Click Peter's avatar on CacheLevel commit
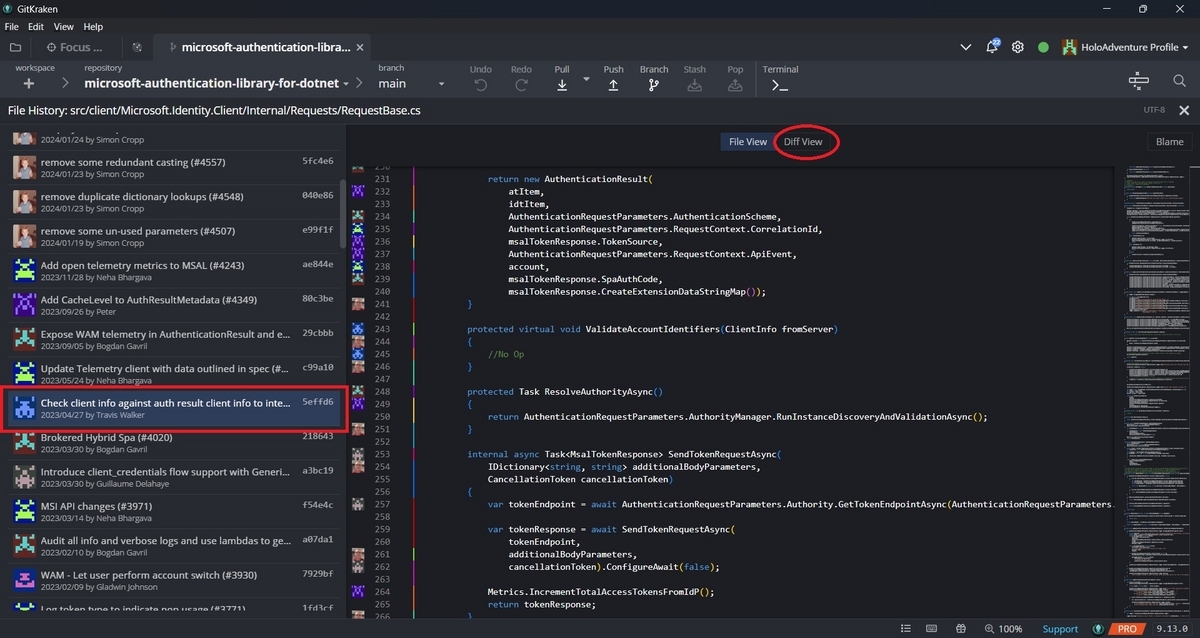 pyautogui.click(x=24, y=305)
